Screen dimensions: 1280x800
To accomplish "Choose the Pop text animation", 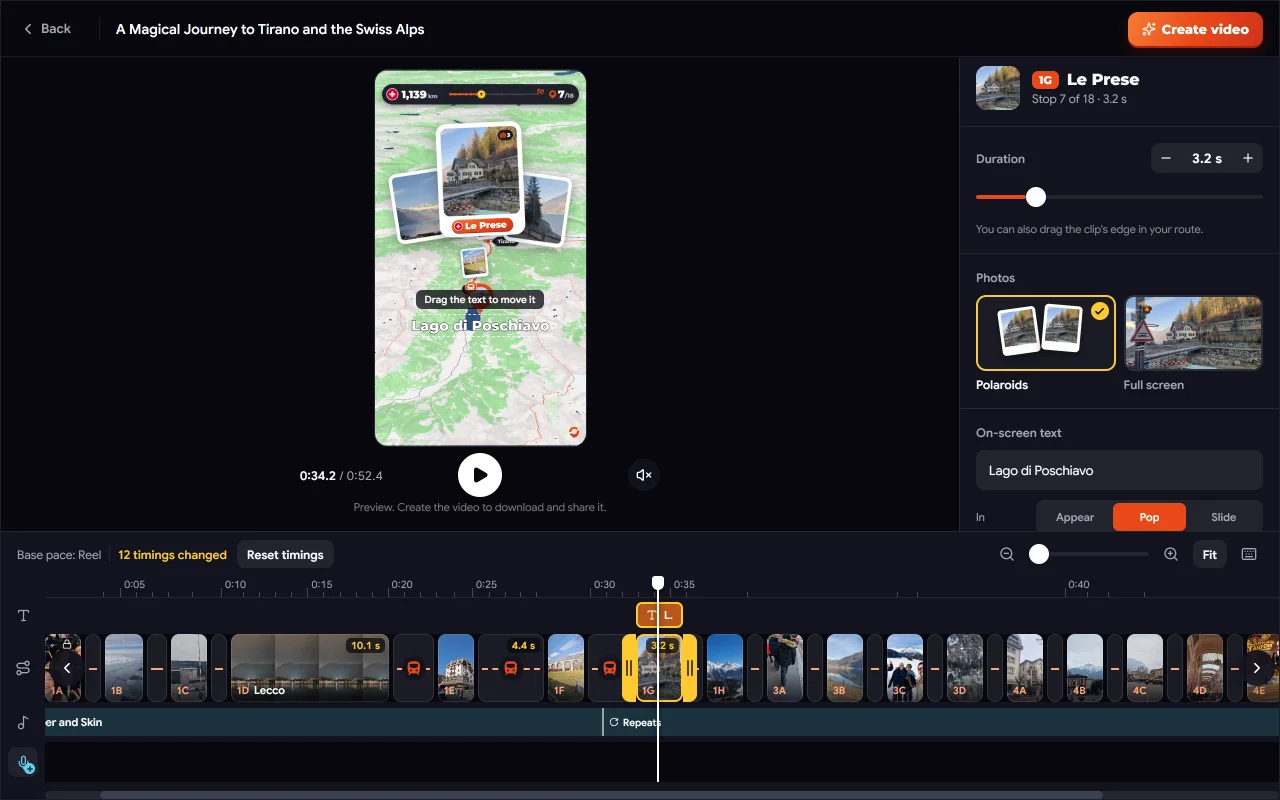I will click(1149, 517).
